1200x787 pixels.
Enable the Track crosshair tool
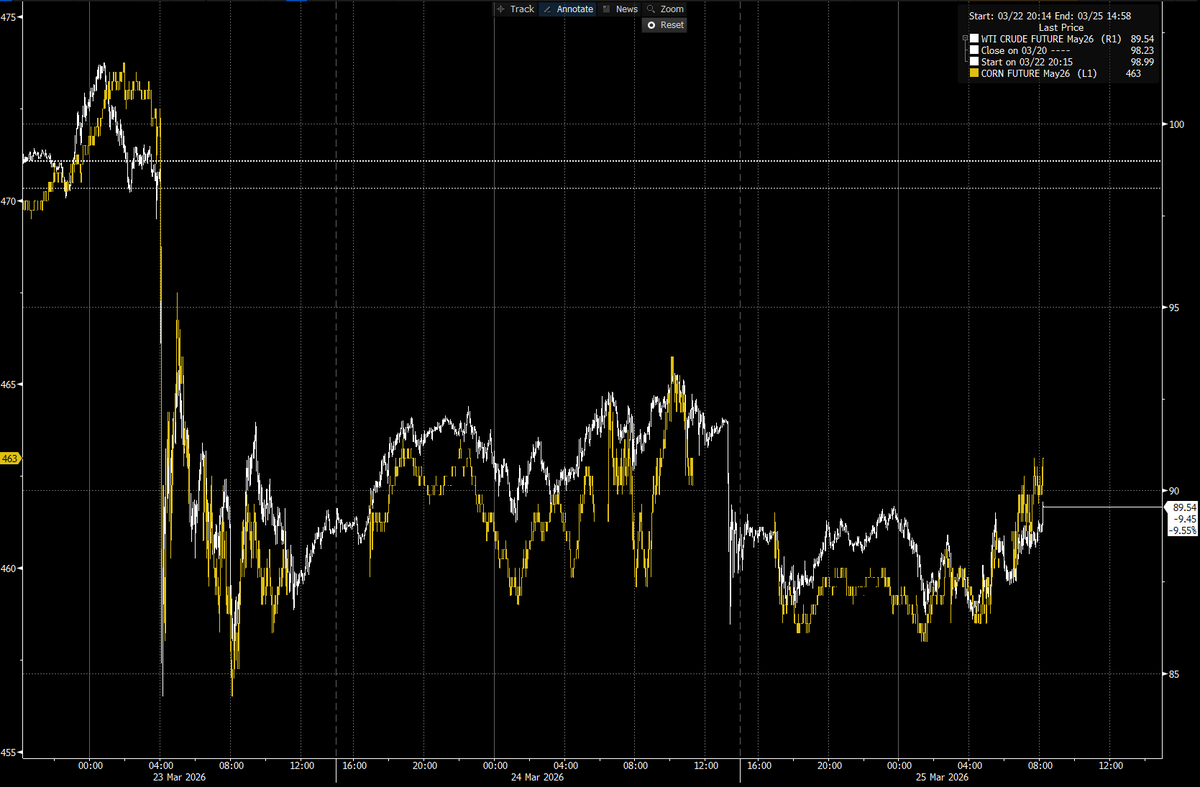point(515,9)
